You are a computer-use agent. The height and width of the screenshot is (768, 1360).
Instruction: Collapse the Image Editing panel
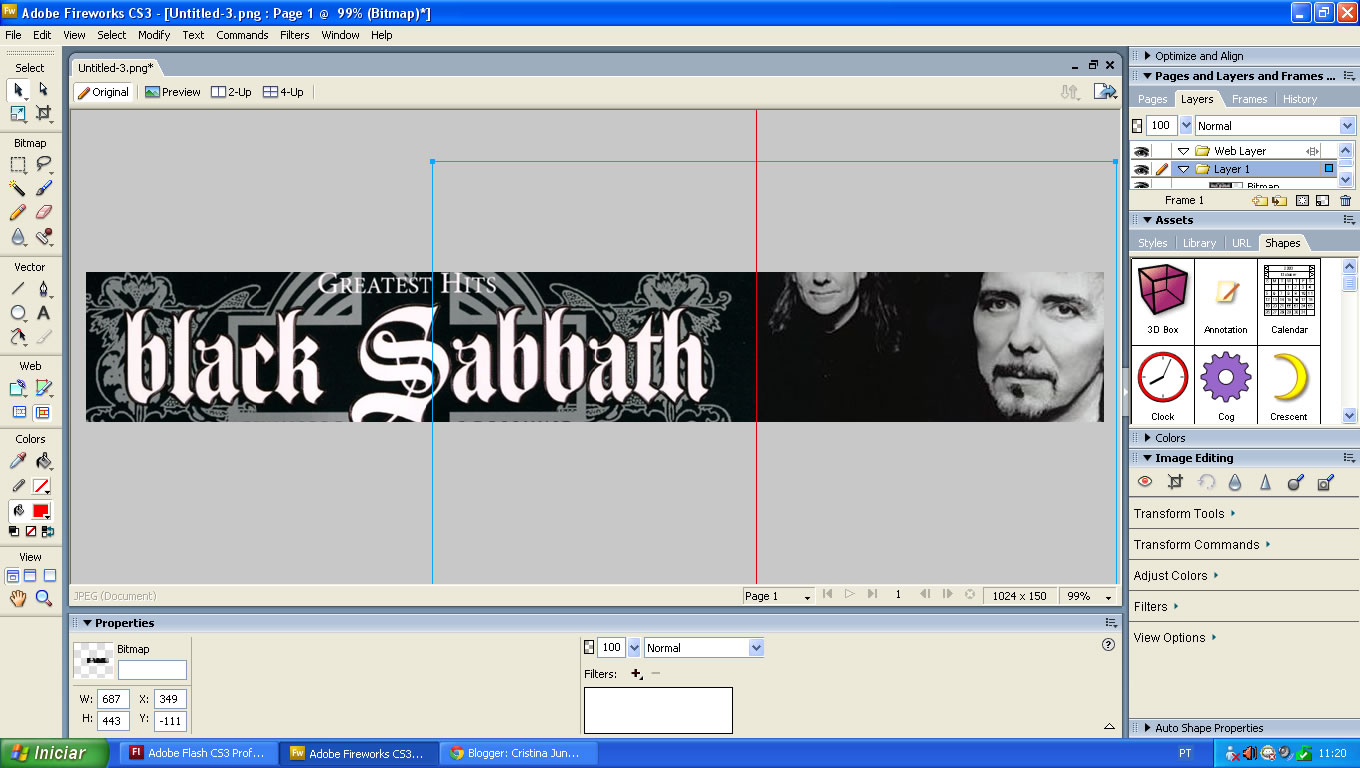coord(1147,458)
